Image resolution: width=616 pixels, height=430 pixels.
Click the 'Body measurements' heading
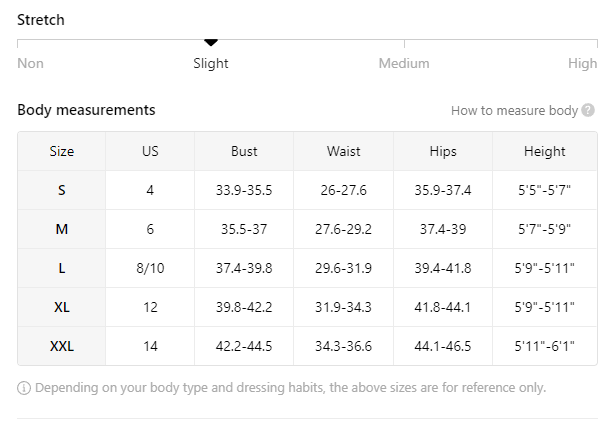tap(86, 110)
